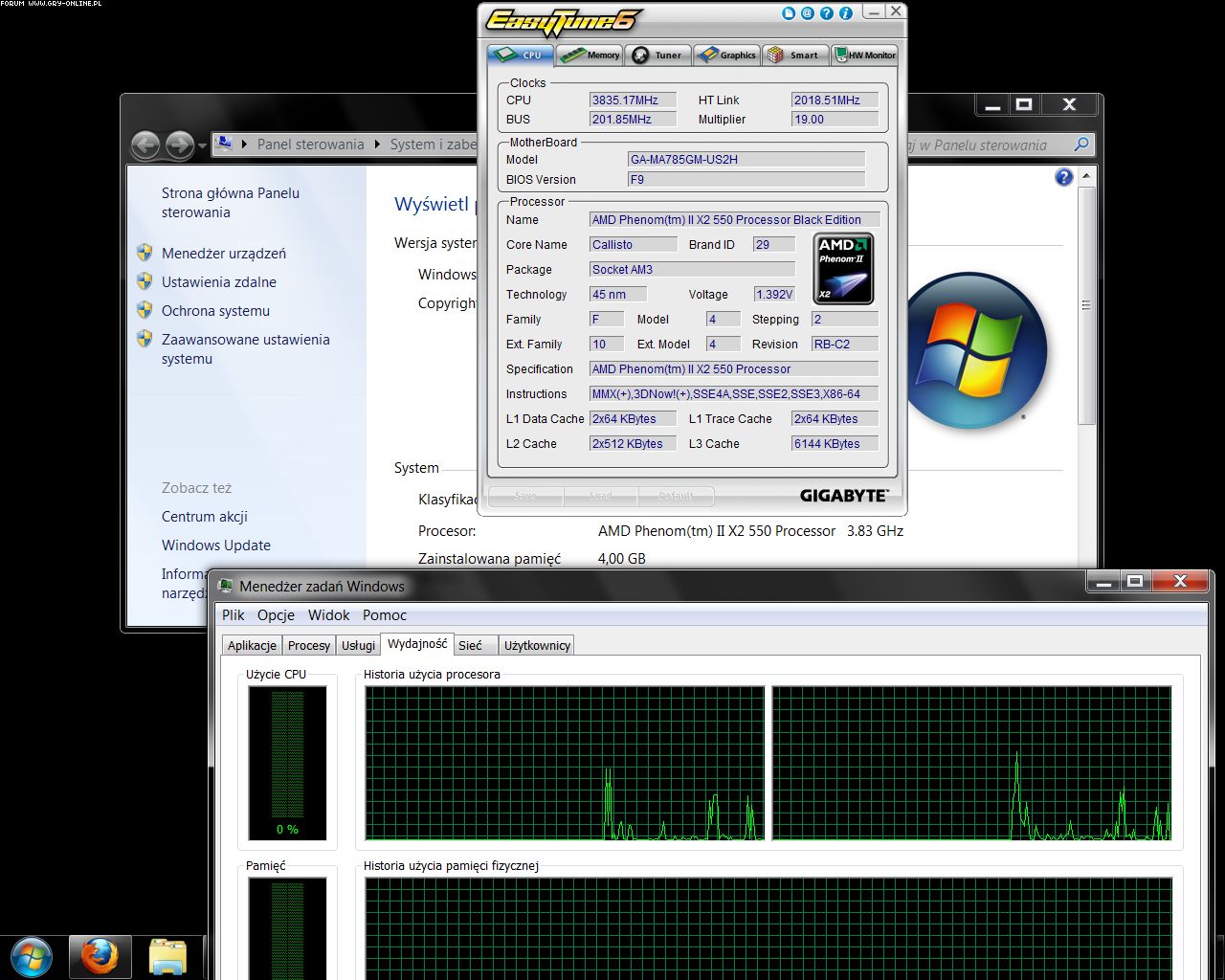Switch to Usługi tab in Task Manager
1225x980 pixels.
358,646
